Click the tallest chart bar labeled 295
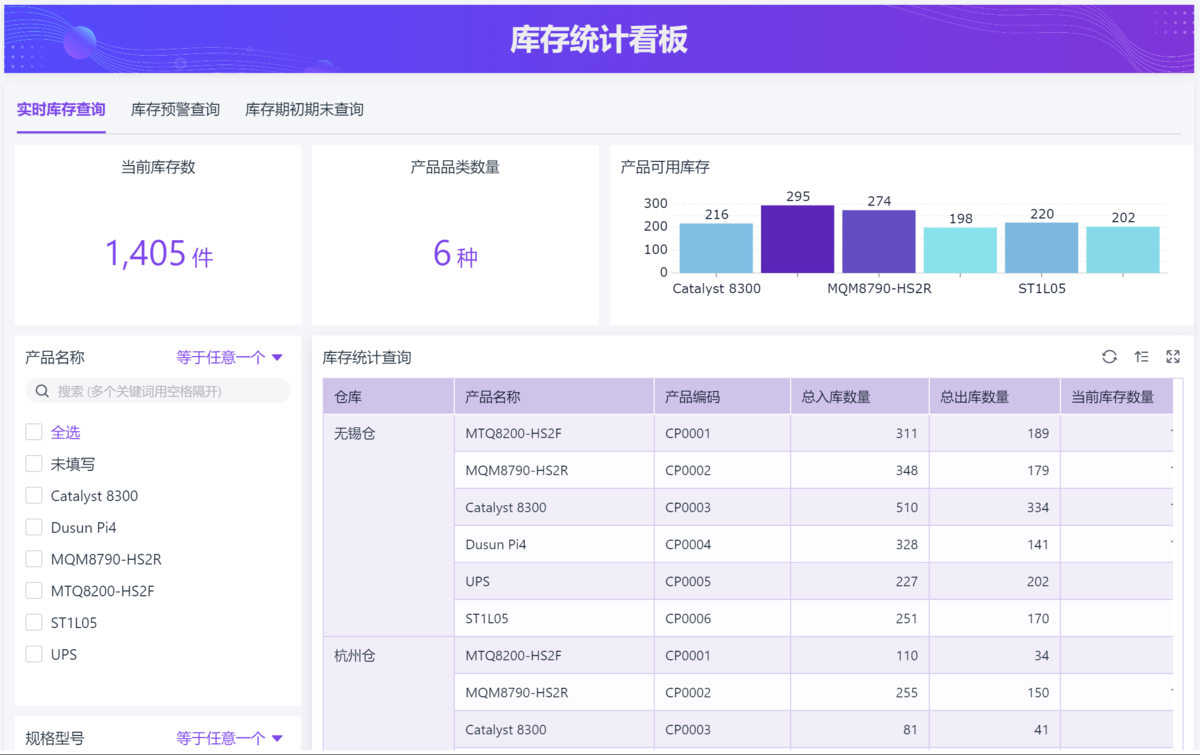 click(x=797, y=240)
